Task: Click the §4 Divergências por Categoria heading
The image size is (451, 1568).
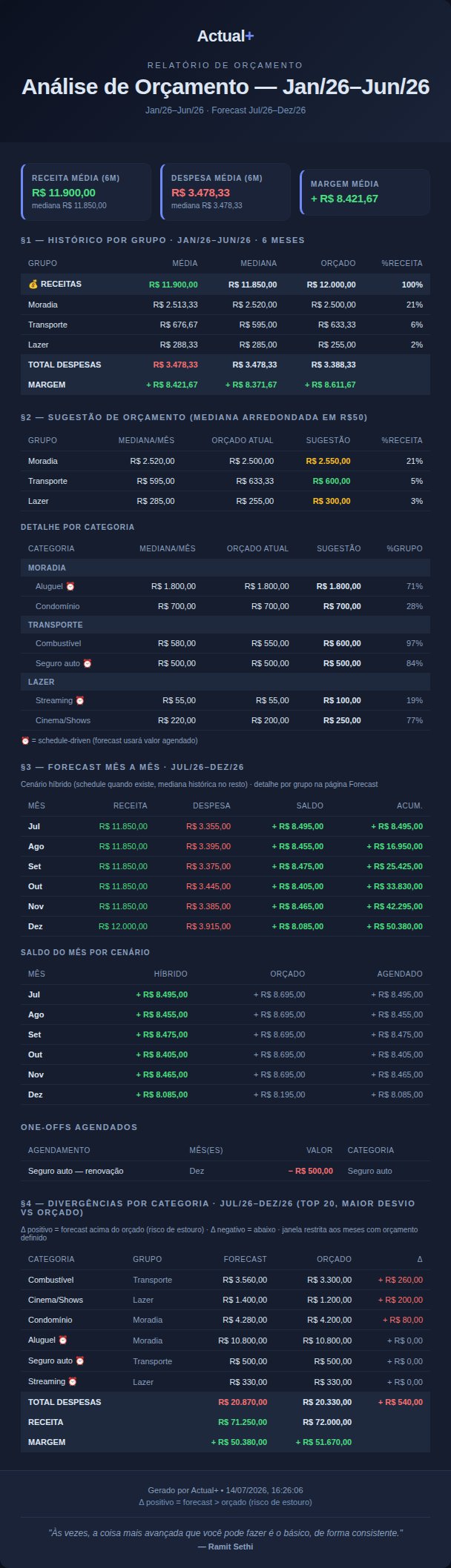Action: coord(218,1207)
